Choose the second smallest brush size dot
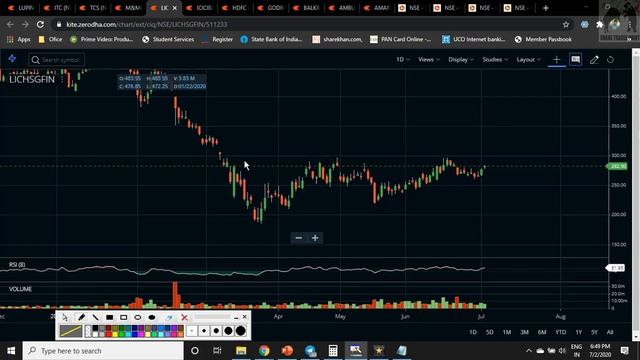This screenshot has height=360, width=640. point(204,331)
